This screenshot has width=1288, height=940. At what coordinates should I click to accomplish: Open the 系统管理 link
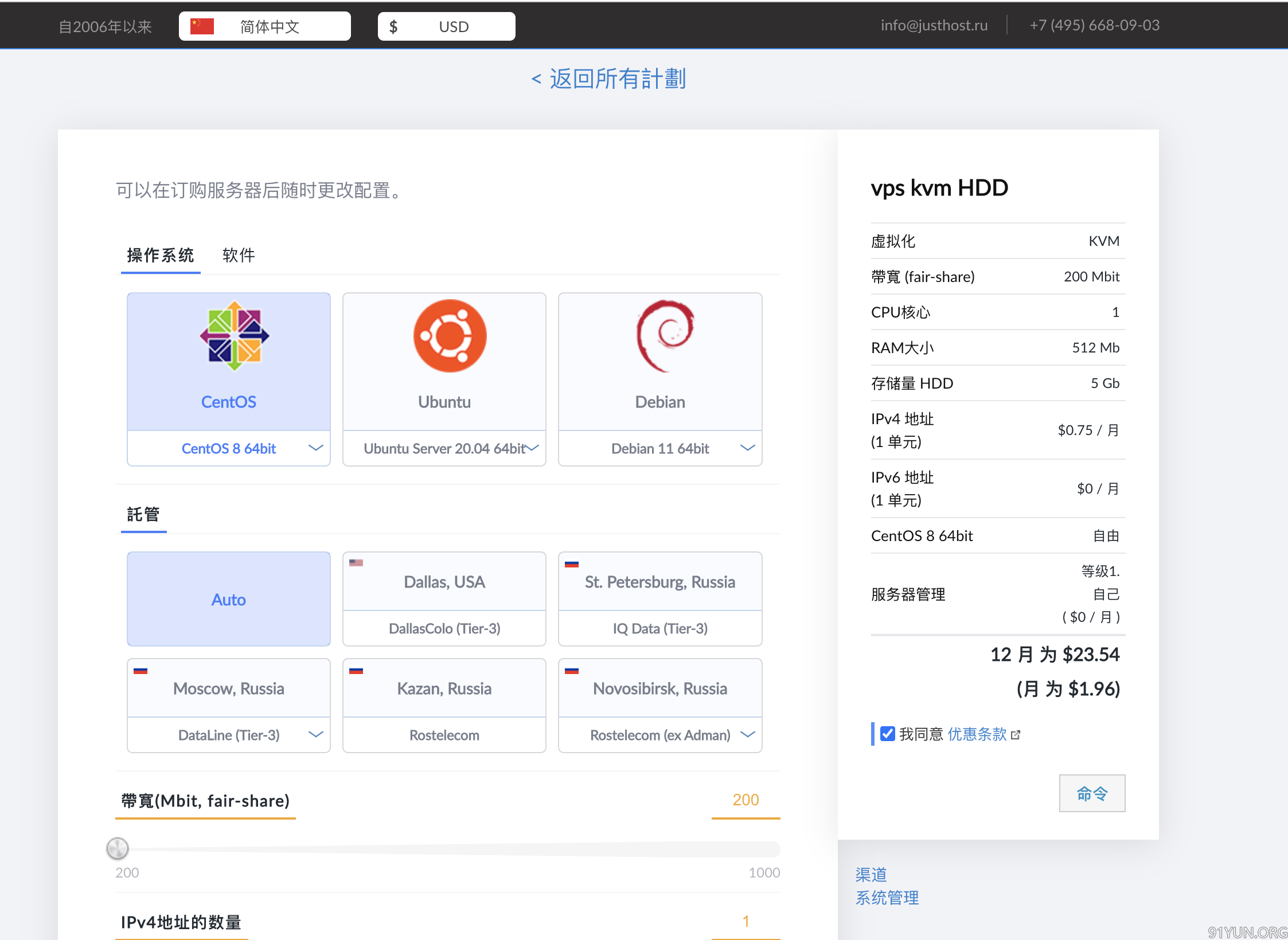pos(887,898)
